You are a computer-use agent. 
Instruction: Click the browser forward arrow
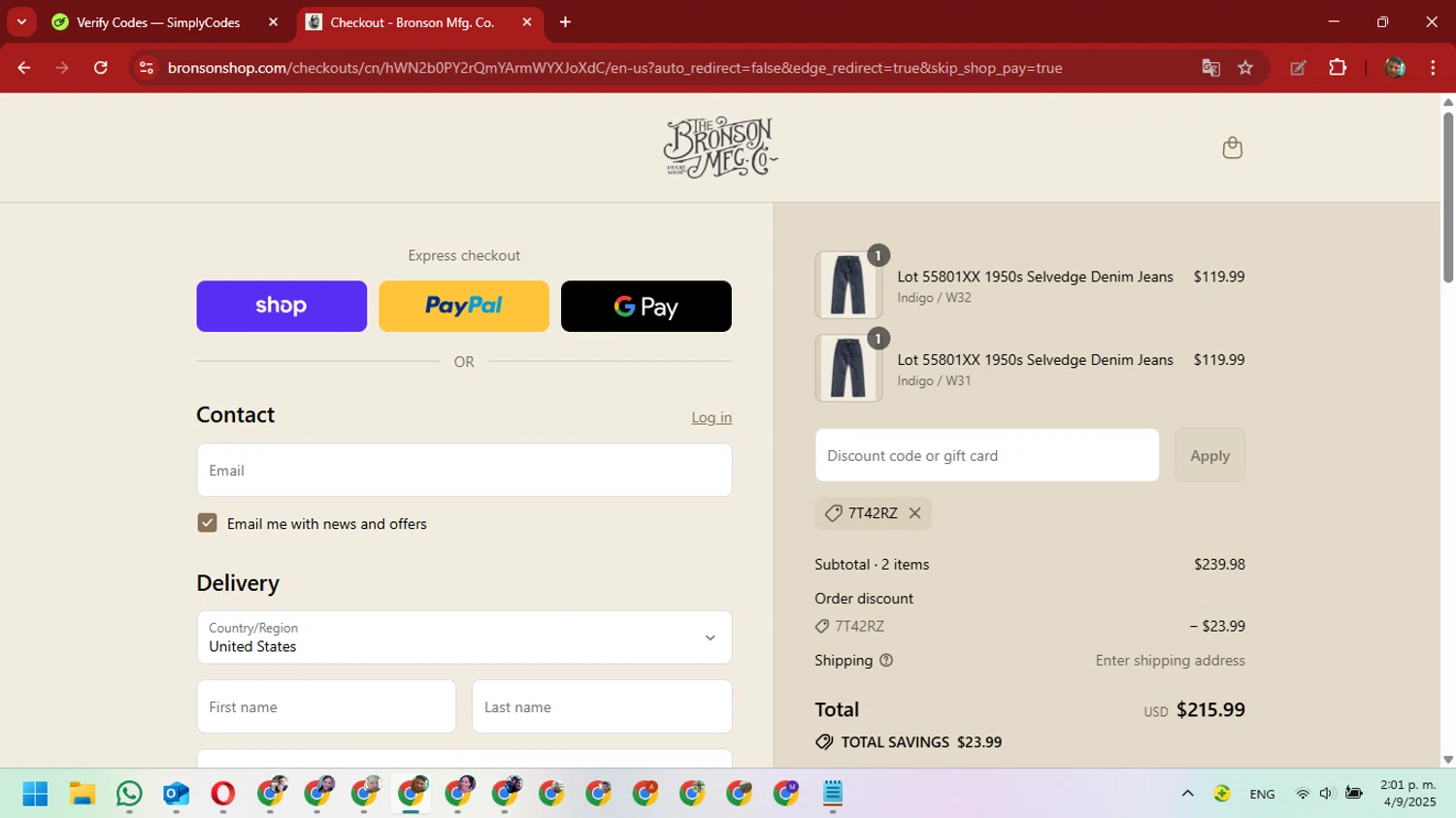click(x=62, y=68)
